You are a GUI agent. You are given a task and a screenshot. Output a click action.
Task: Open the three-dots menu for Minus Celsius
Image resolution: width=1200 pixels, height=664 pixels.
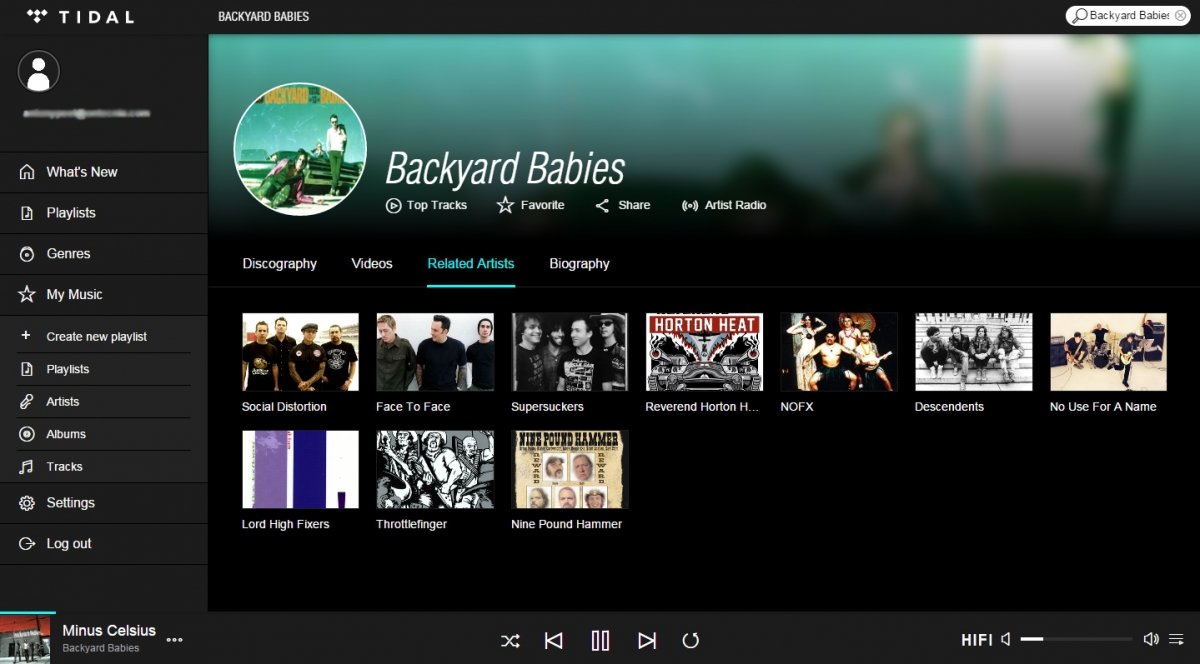tap(175, 640)
